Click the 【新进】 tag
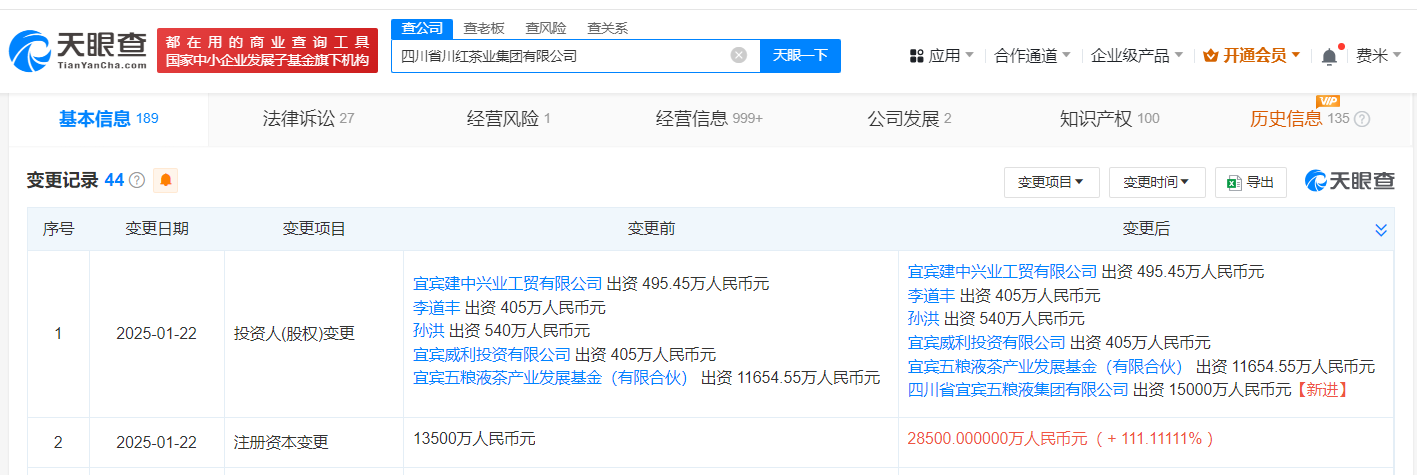The height and width of the screenshot is (475, 1417). (x=1323, y=389)
